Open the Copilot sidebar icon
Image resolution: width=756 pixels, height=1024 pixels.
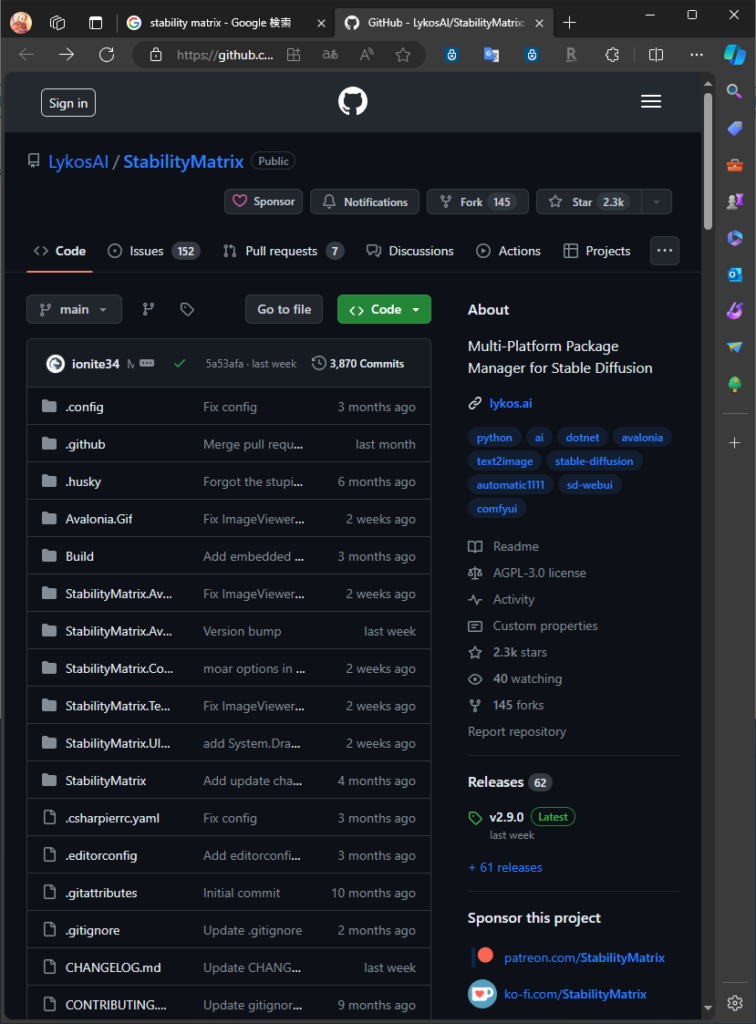[x=734, y=55]
